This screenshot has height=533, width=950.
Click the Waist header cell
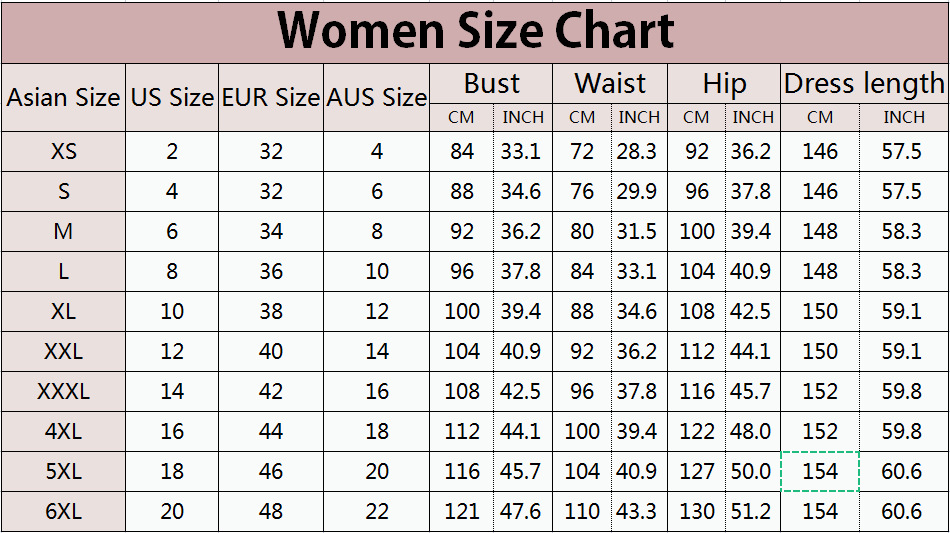[610, 83]
